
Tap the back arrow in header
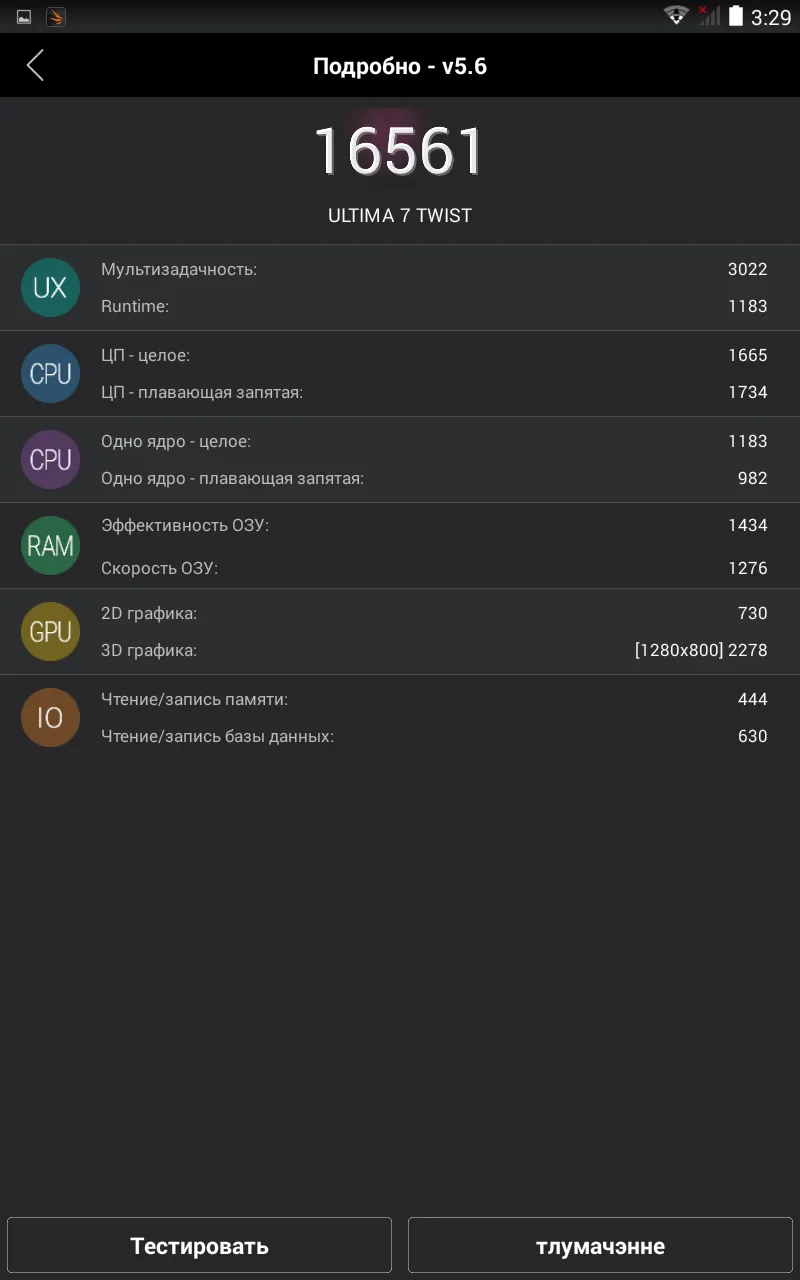(x=35, y=66)
